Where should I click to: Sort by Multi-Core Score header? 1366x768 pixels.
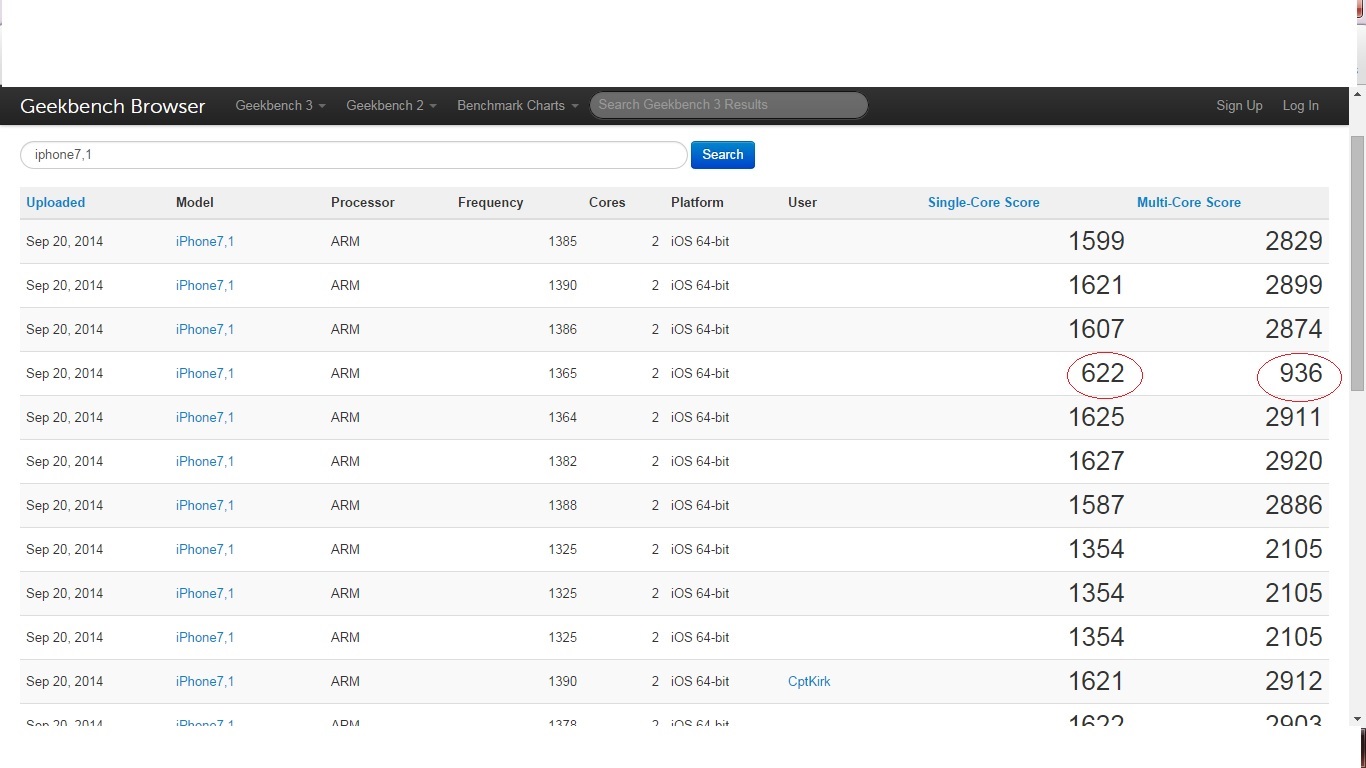click(x=1189, y=202)
